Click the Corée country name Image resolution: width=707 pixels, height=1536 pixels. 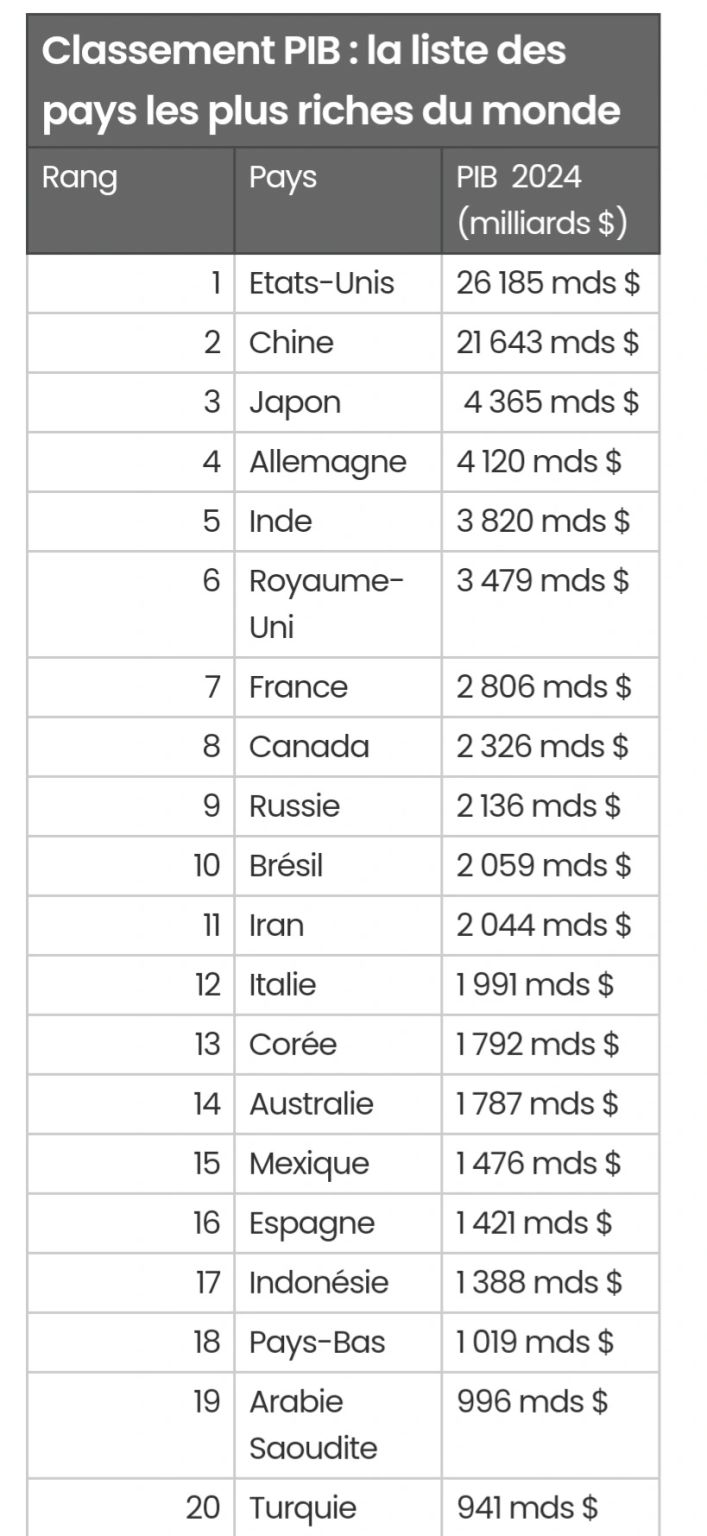click(293, 1045)
